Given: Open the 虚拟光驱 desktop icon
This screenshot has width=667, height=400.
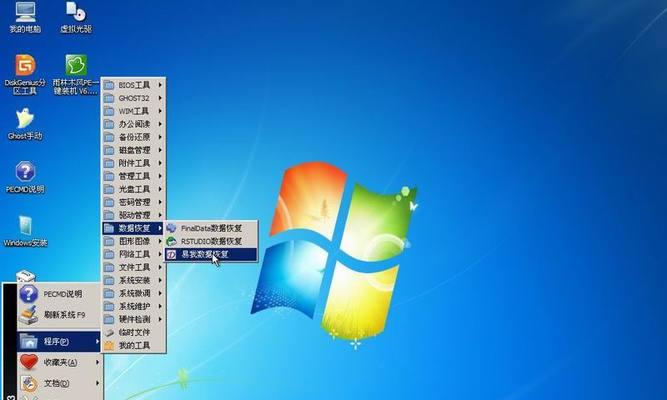Looking at the screenshot, I should [x=76, y=16].
